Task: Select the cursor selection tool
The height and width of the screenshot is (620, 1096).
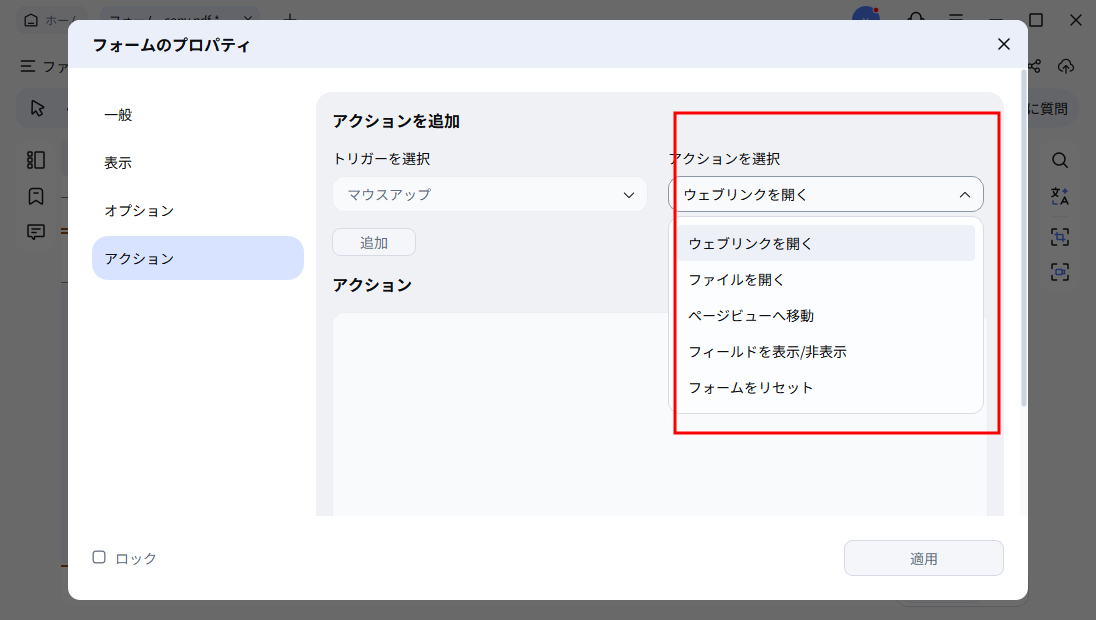Action: point(36,107)
